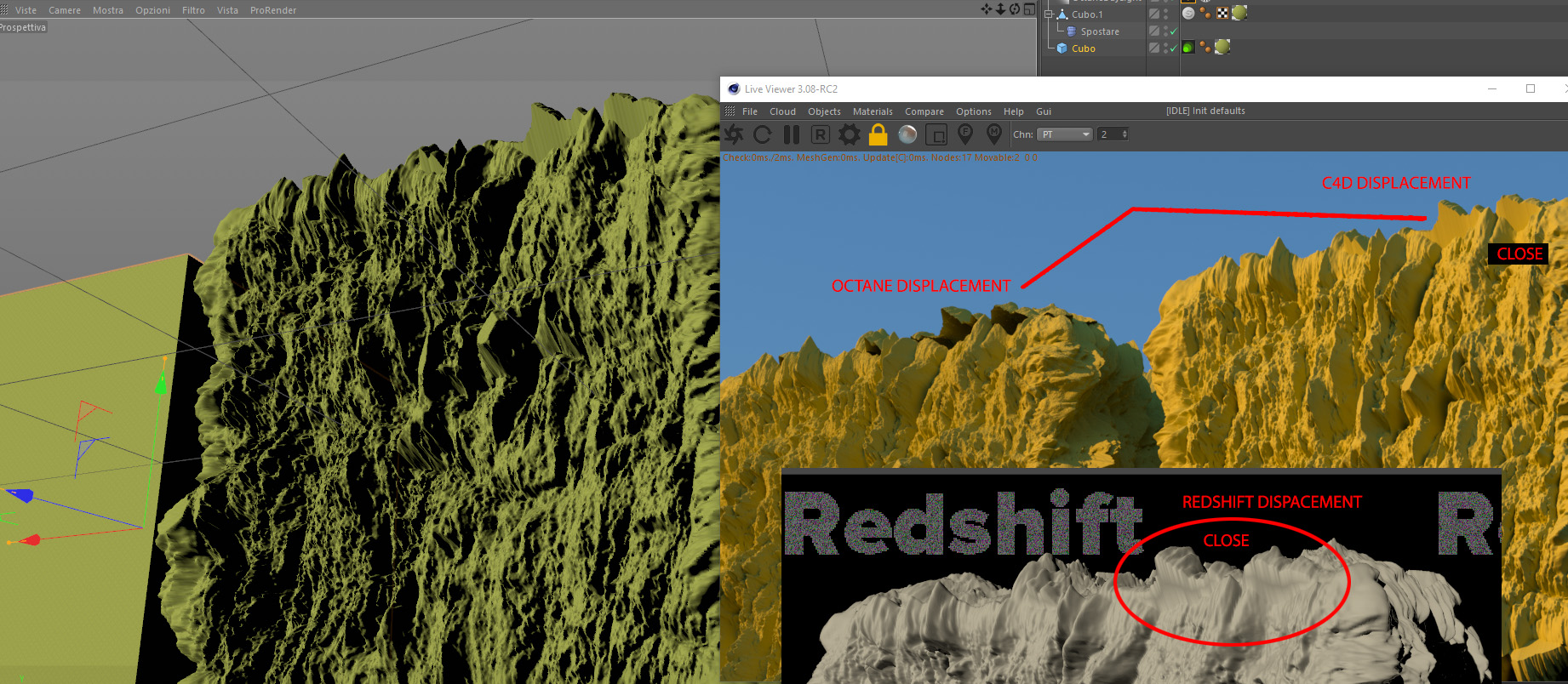Disable Cubo with its green checkmark
The height and width of the screenshot is (684, 1568).
pyautogui.click(x=1174, y=48)
